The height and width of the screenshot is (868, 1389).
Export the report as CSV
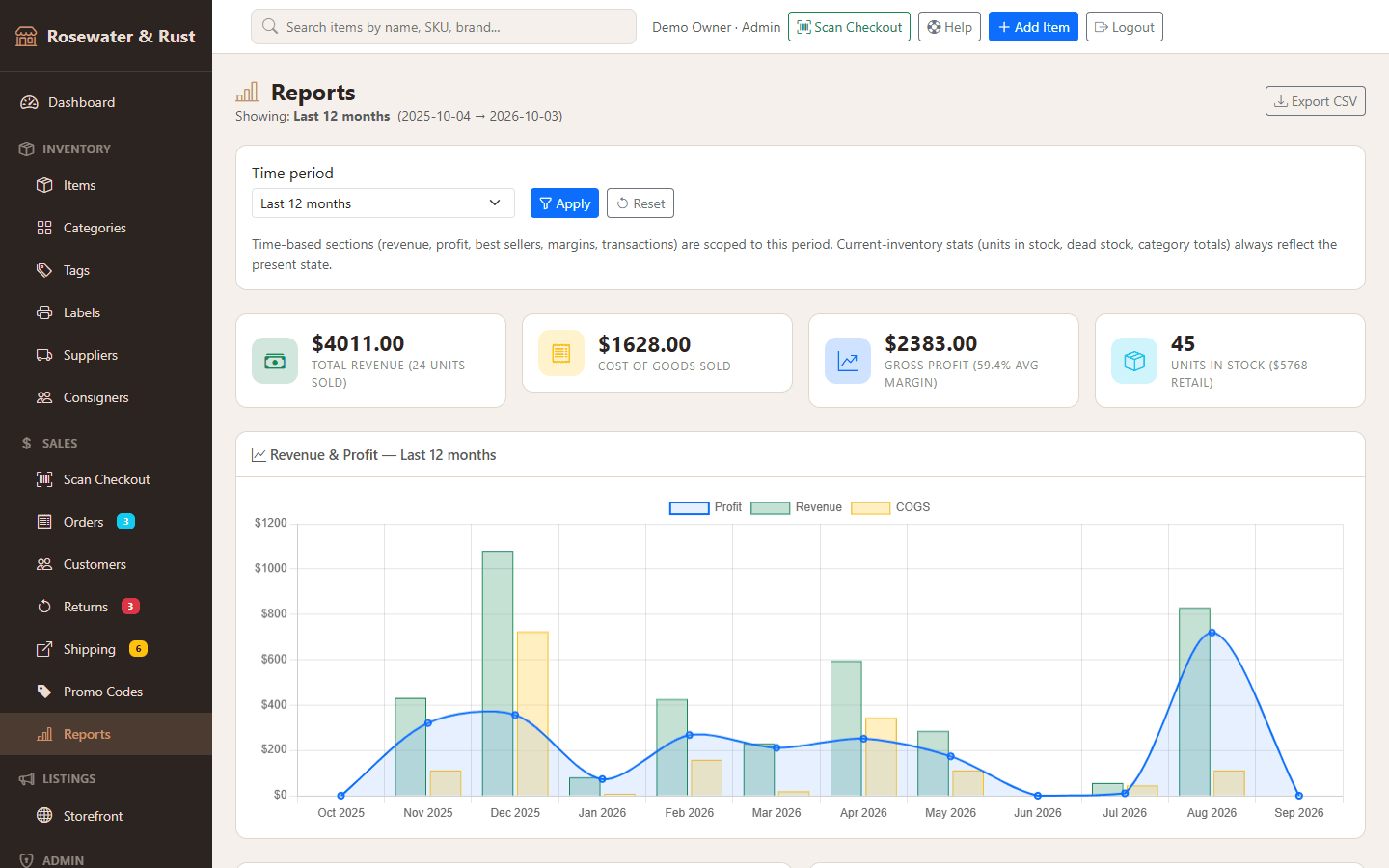click(1316, 101)
